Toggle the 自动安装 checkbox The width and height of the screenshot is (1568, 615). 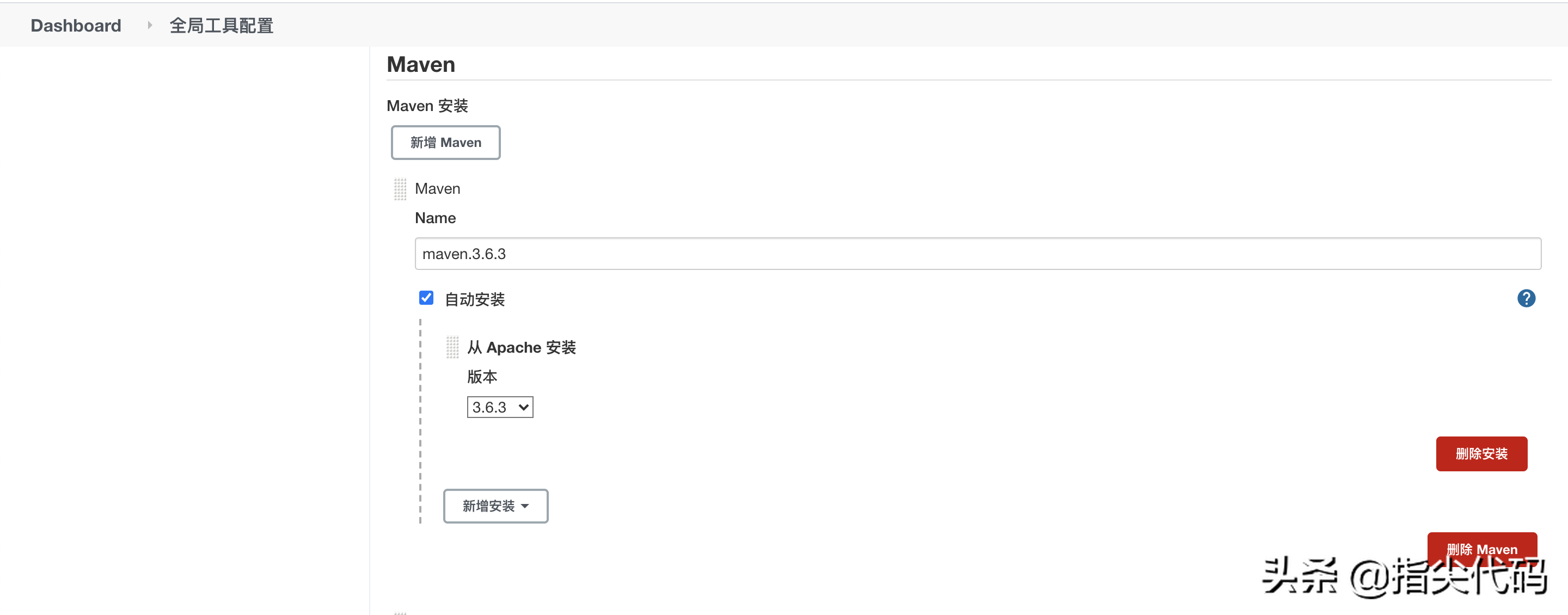click(x=426, y=298)
